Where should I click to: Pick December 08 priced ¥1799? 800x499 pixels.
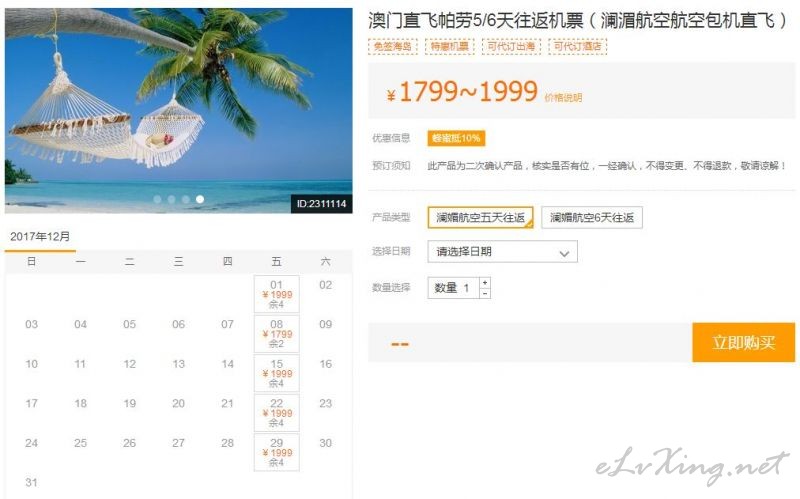277,334
